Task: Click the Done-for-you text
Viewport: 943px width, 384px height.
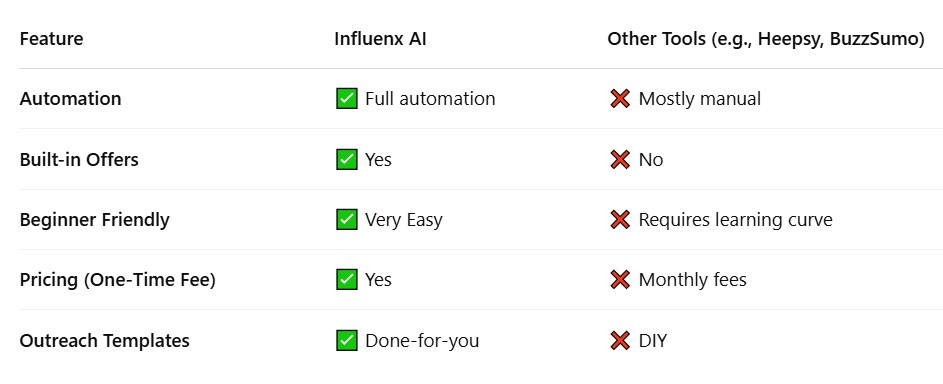Action: click(422, 341)
